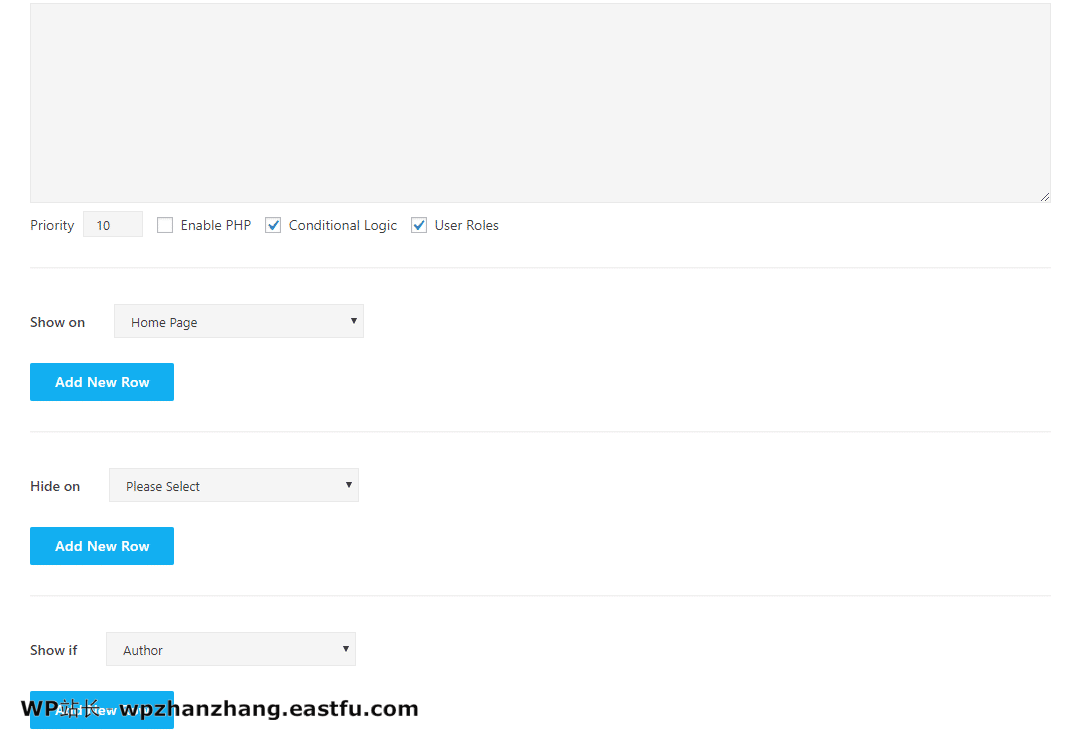This screenshot has height=730, width=1081.
Task: Expand the Hide on Please Select dropdown
Action: coord(234,486)
